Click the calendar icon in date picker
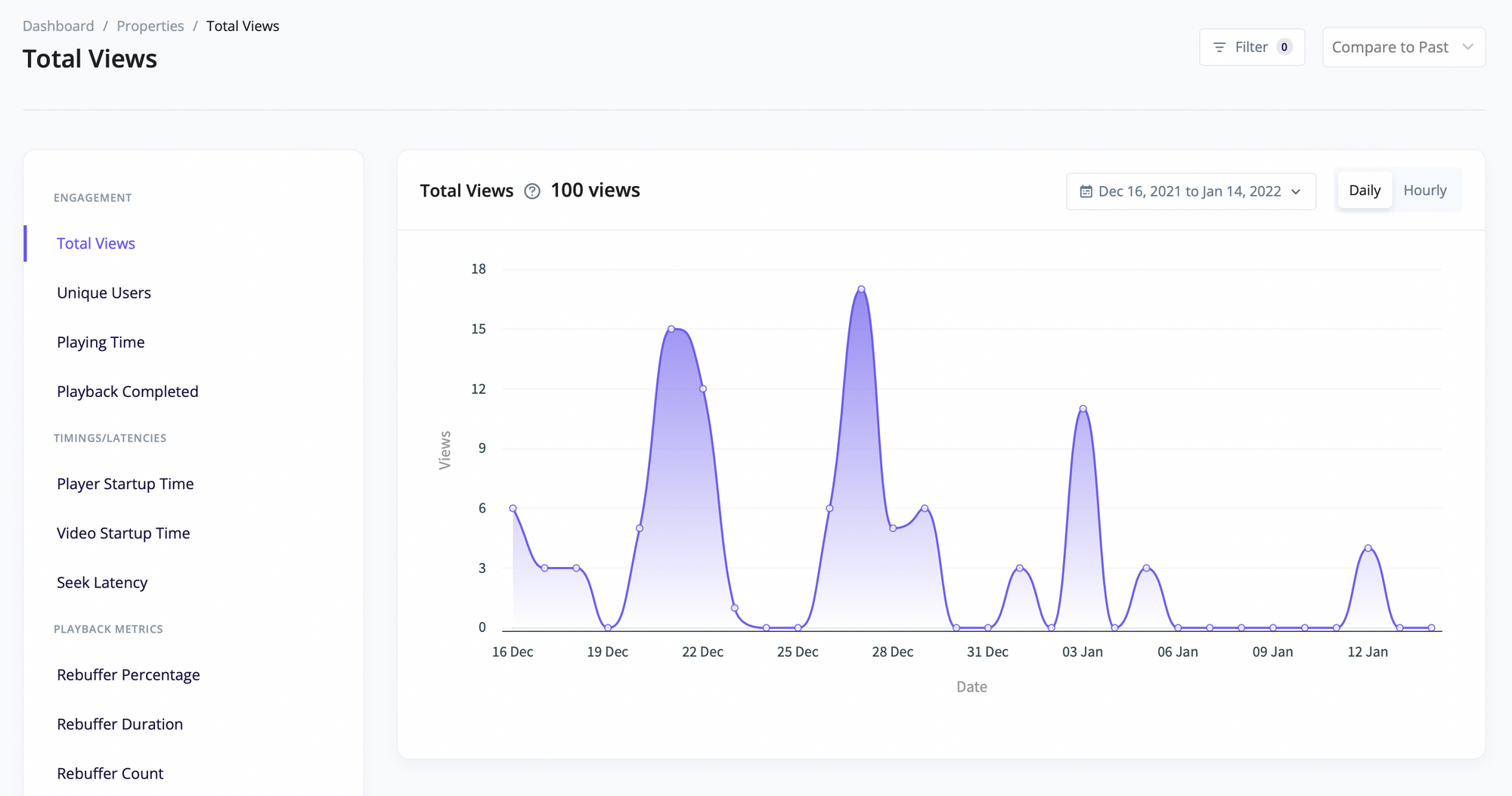 click(1086, 191)
